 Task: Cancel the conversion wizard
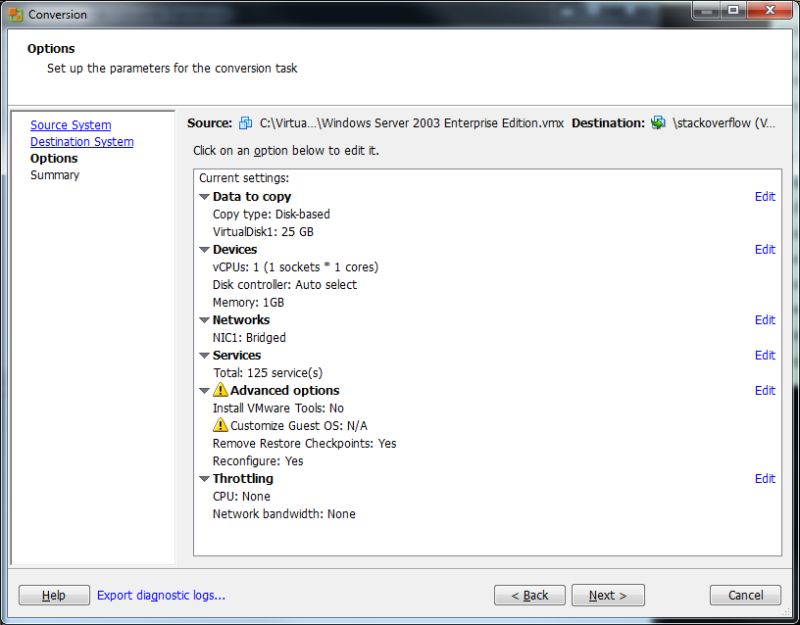744,595
